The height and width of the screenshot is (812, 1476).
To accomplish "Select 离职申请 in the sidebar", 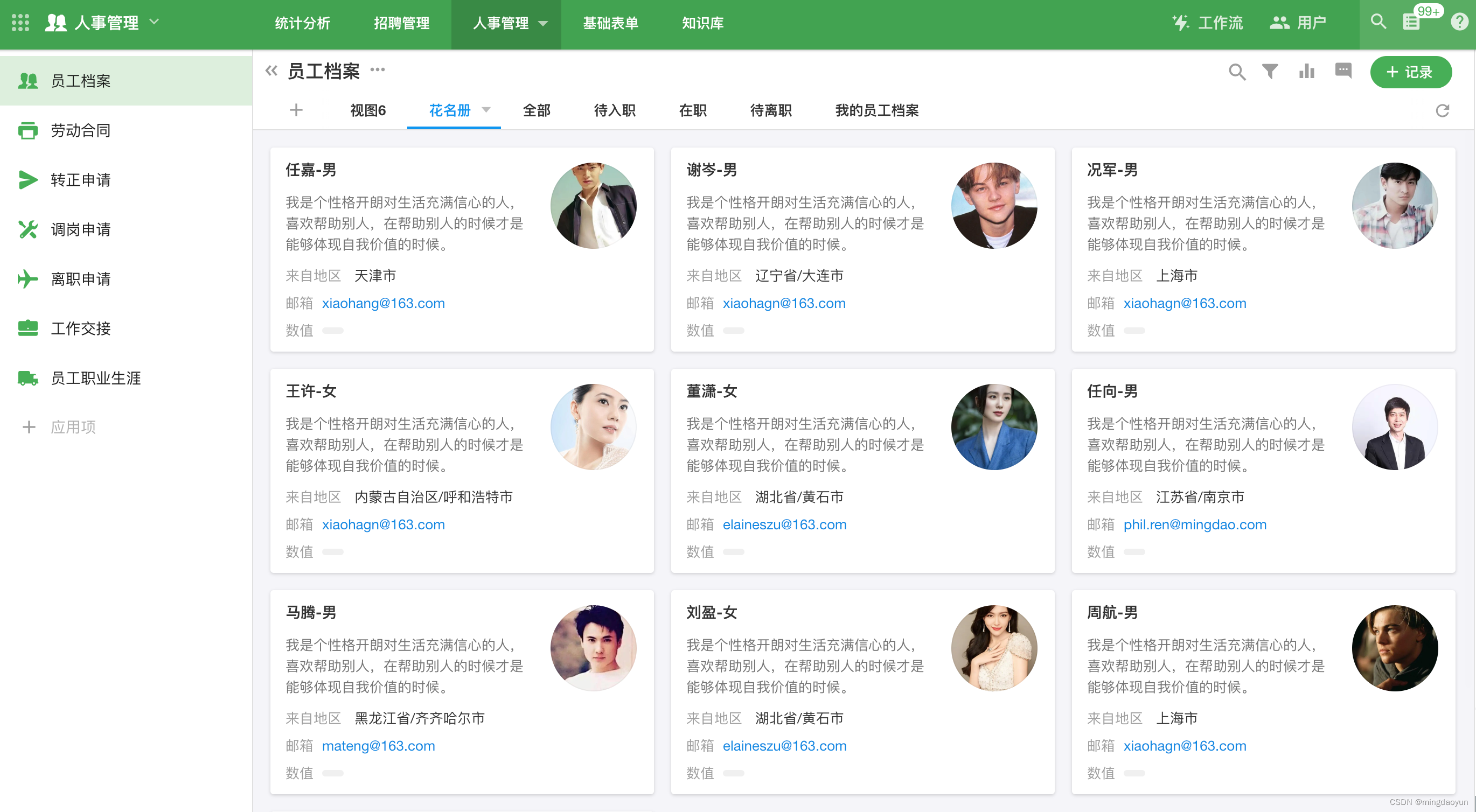I will coord(81,279).
